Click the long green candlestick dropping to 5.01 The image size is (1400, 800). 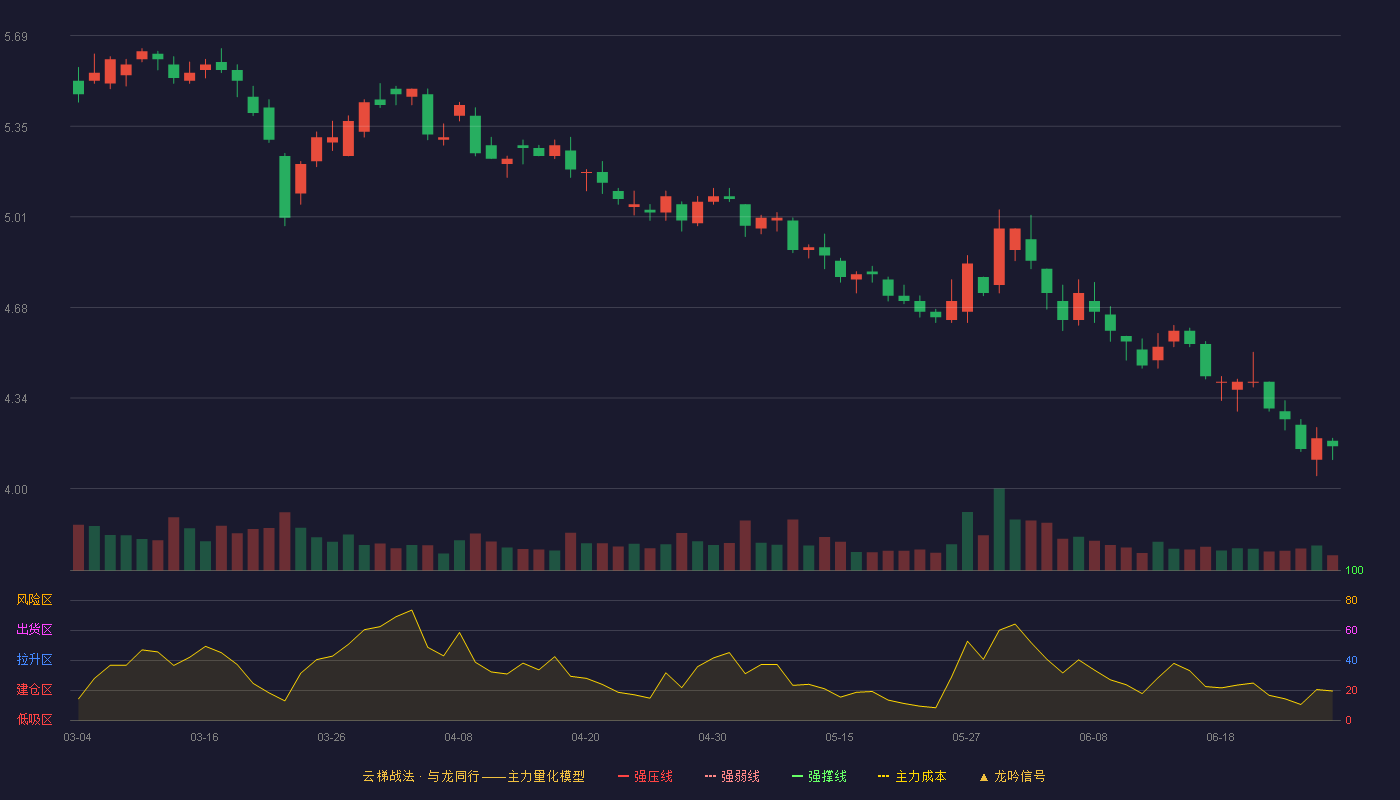pos(284,187)
